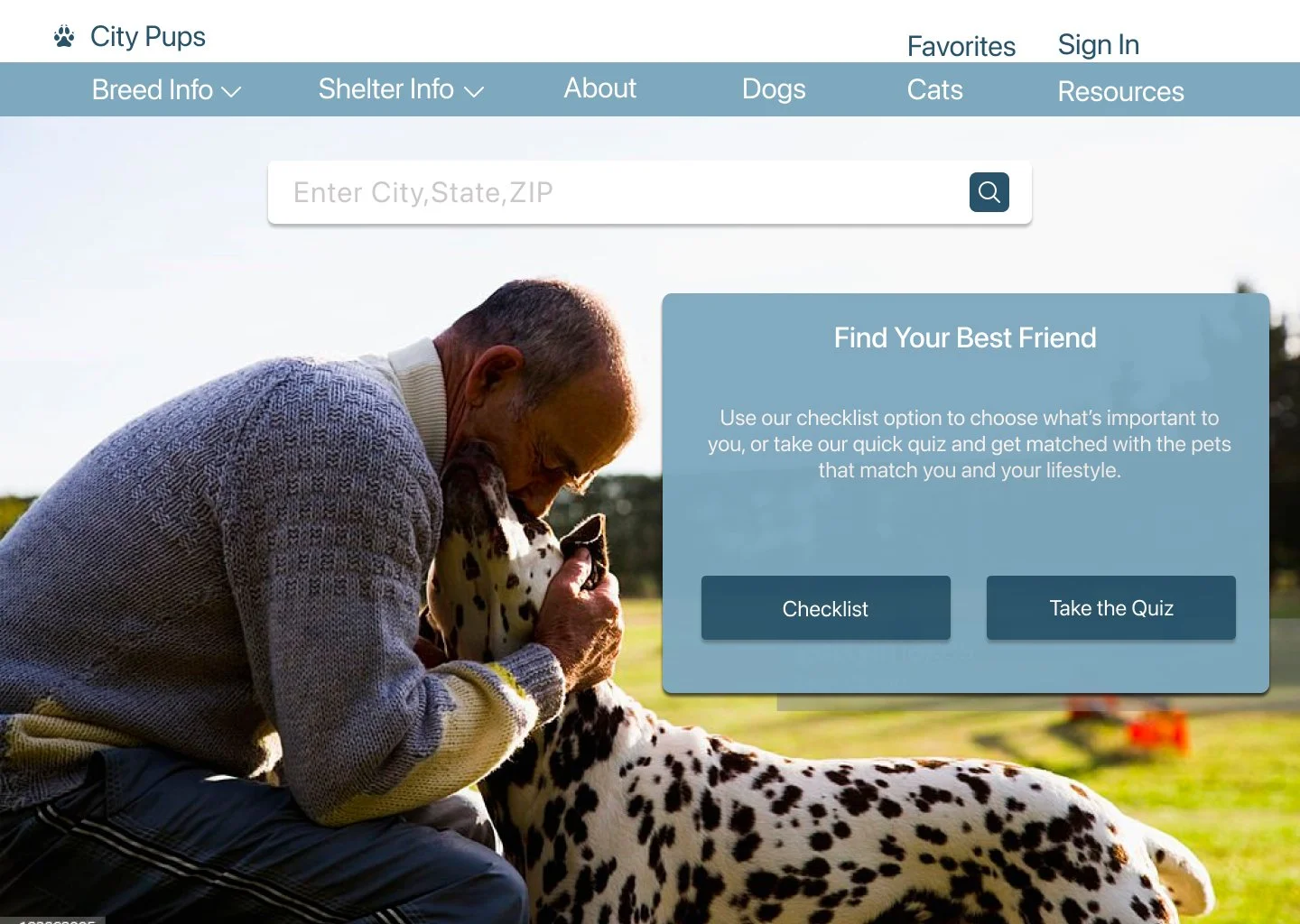Expand the Shelter Info chevron
The height and width of the screenshot is (924, 1300).
point(474,91)
